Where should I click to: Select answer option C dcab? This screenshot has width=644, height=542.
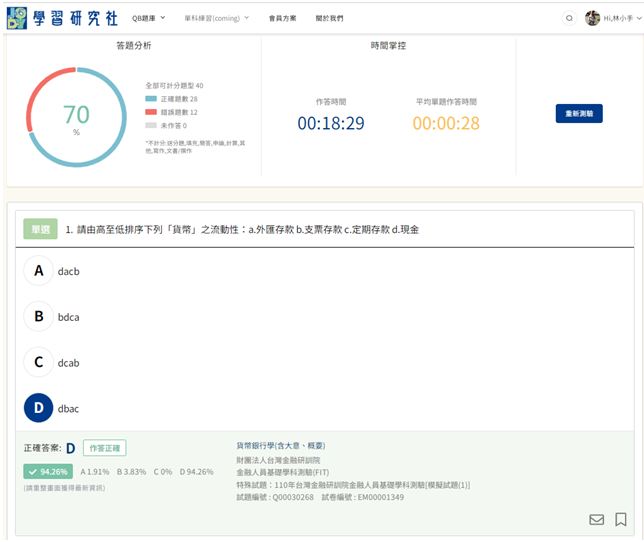point(38,362)
